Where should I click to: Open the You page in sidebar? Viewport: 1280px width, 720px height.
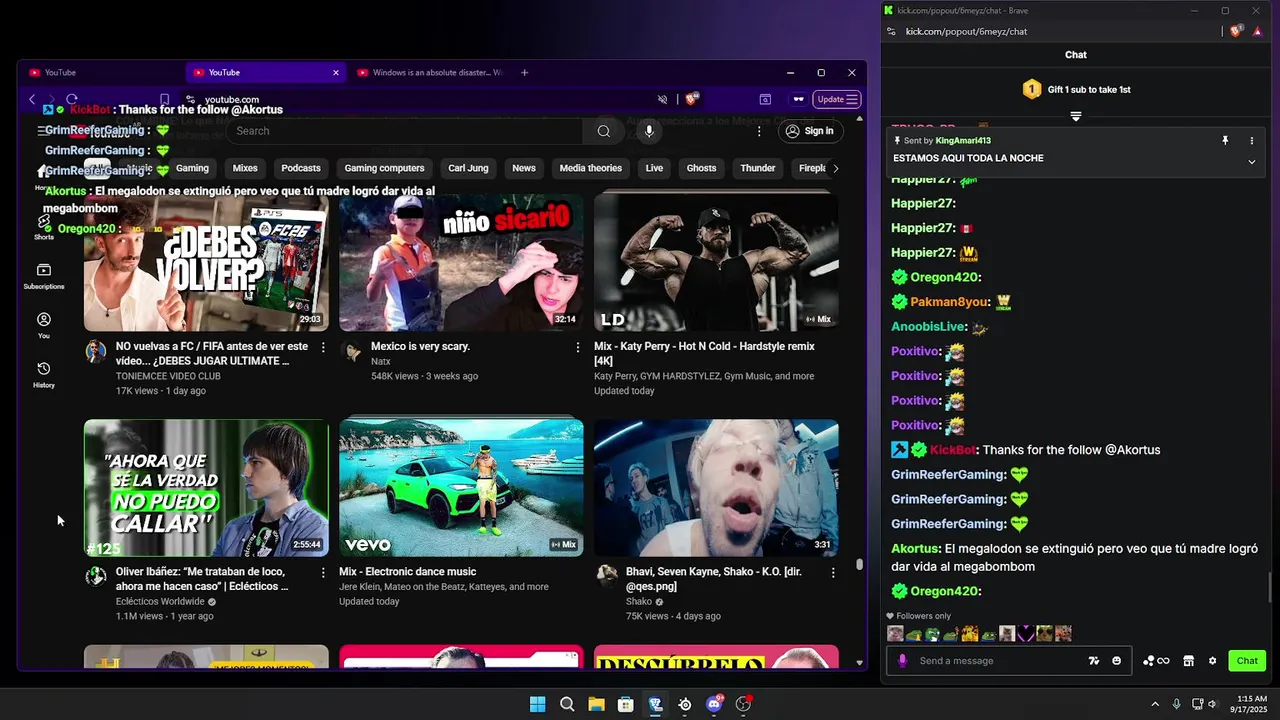[x=44, y=325]
